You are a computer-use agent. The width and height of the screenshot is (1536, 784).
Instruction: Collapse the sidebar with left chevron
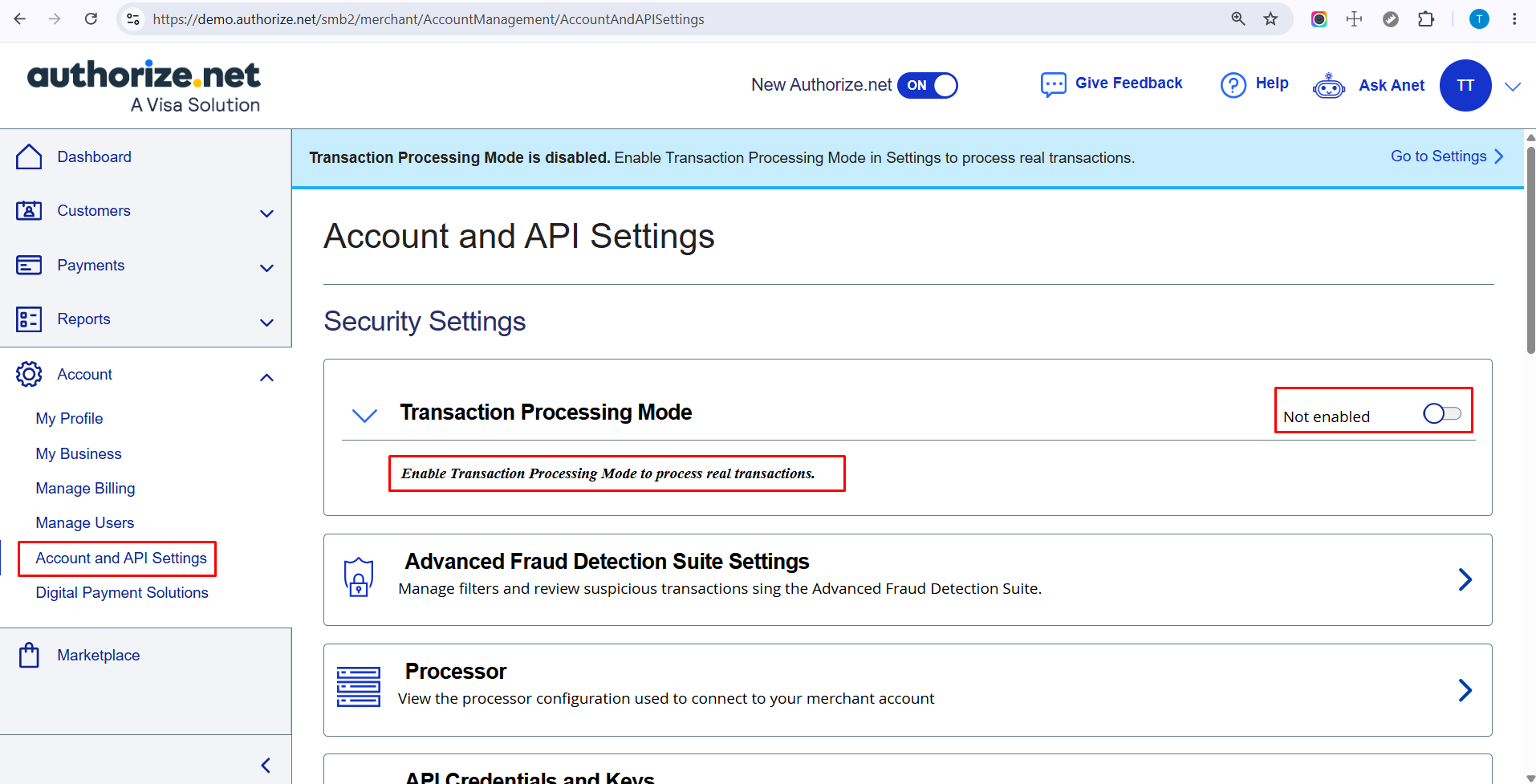[x=266, y=766]
